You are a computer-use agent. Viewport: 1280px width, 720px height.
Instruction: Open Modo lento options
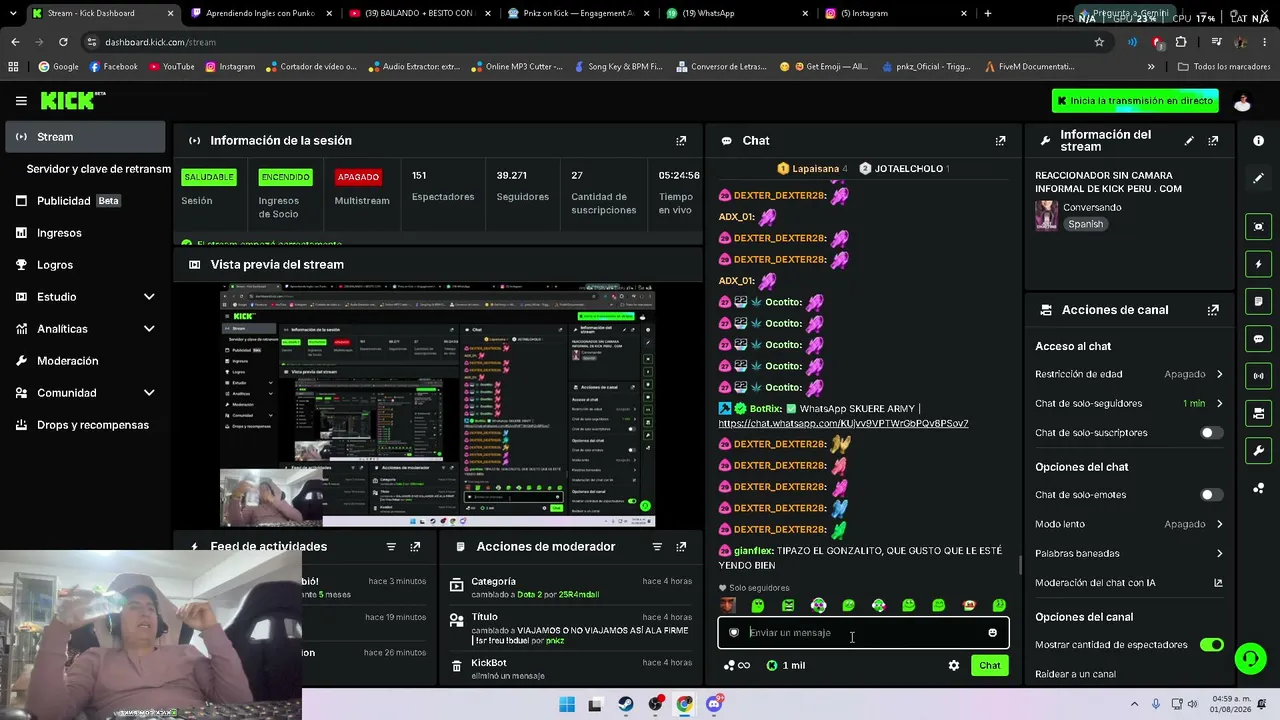pyautogui.click(x=1129, y=524)
